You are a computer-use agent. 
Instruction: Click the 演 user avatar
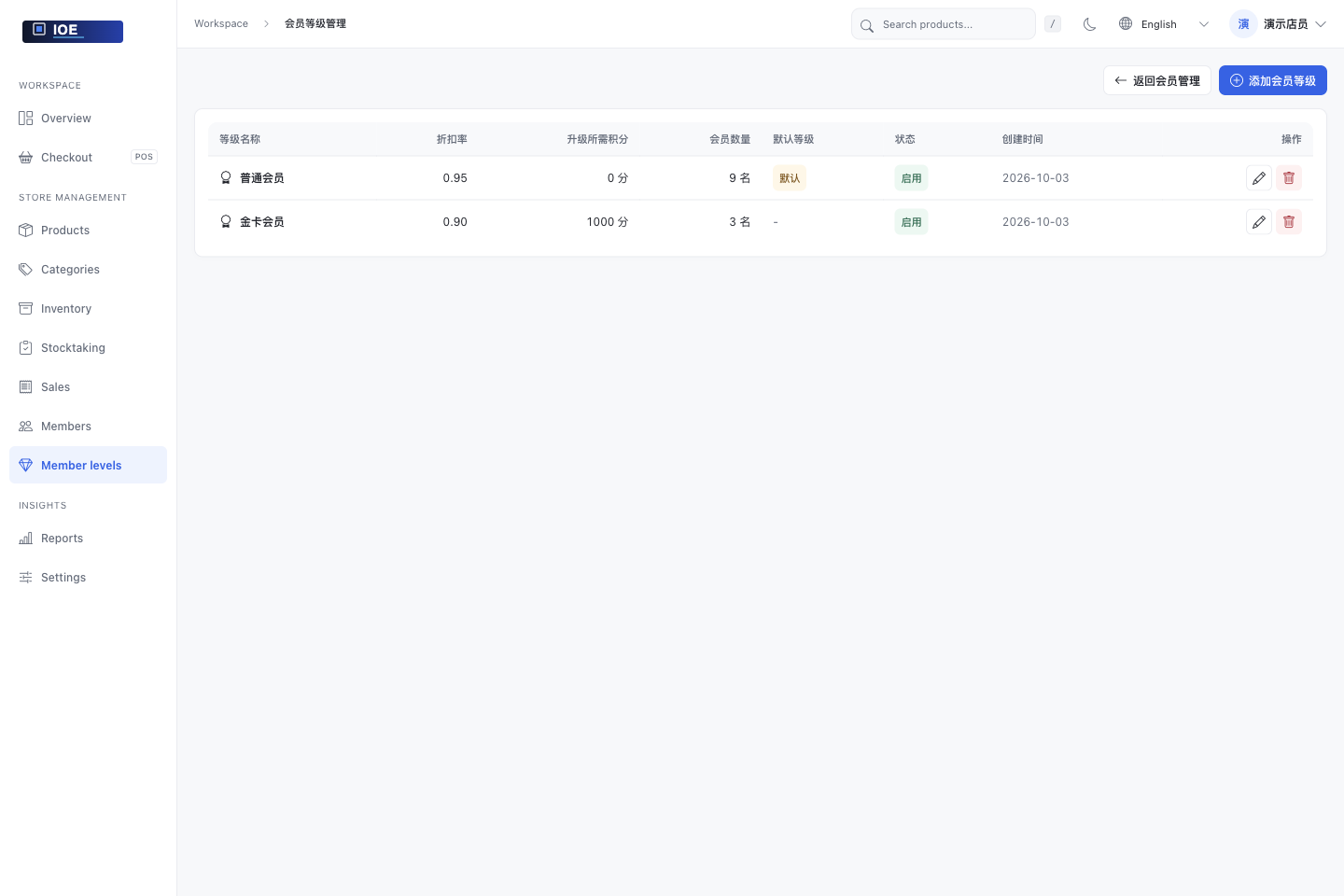[x=1243, y=24]
